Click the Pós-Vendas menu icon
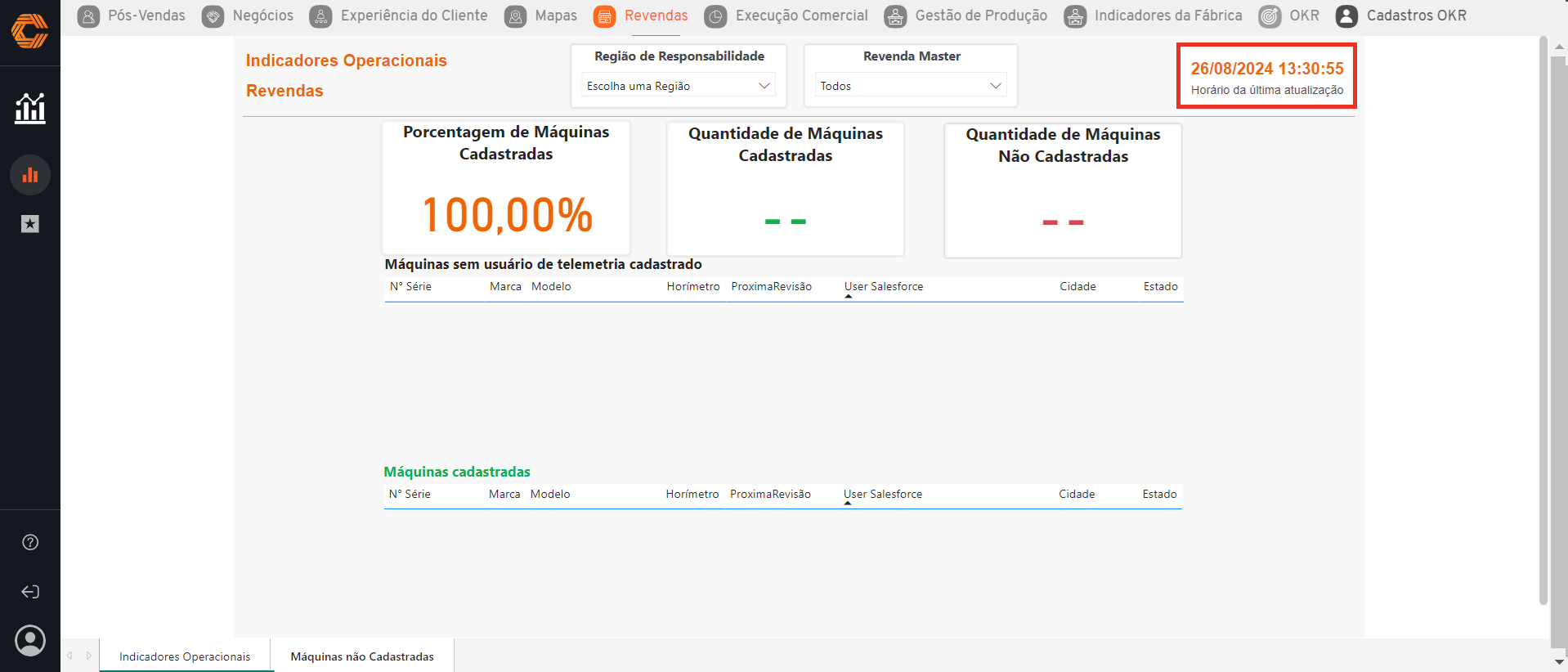 [x=88, y=16]
